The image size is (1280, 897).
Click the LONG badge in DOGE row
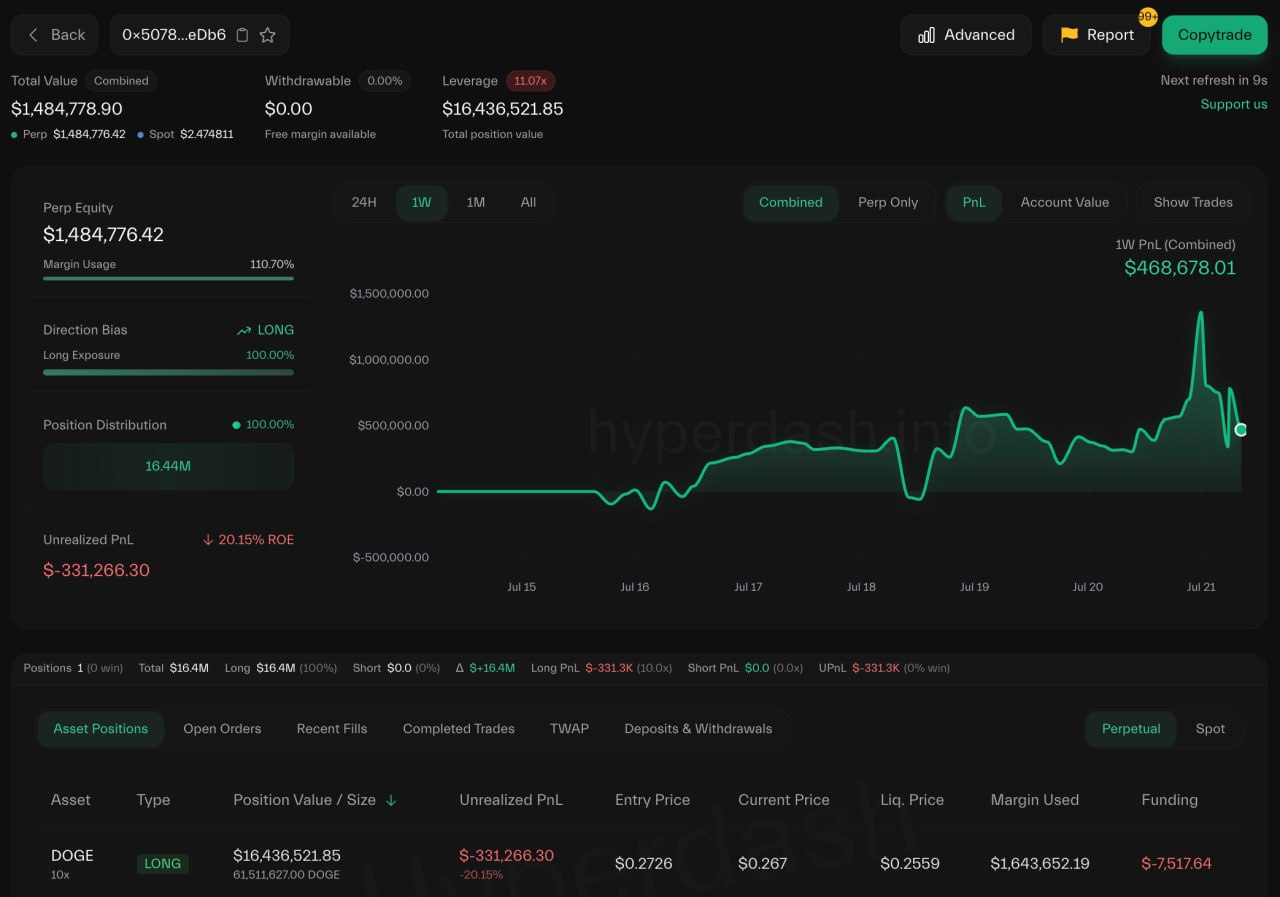tap(162, 863)
